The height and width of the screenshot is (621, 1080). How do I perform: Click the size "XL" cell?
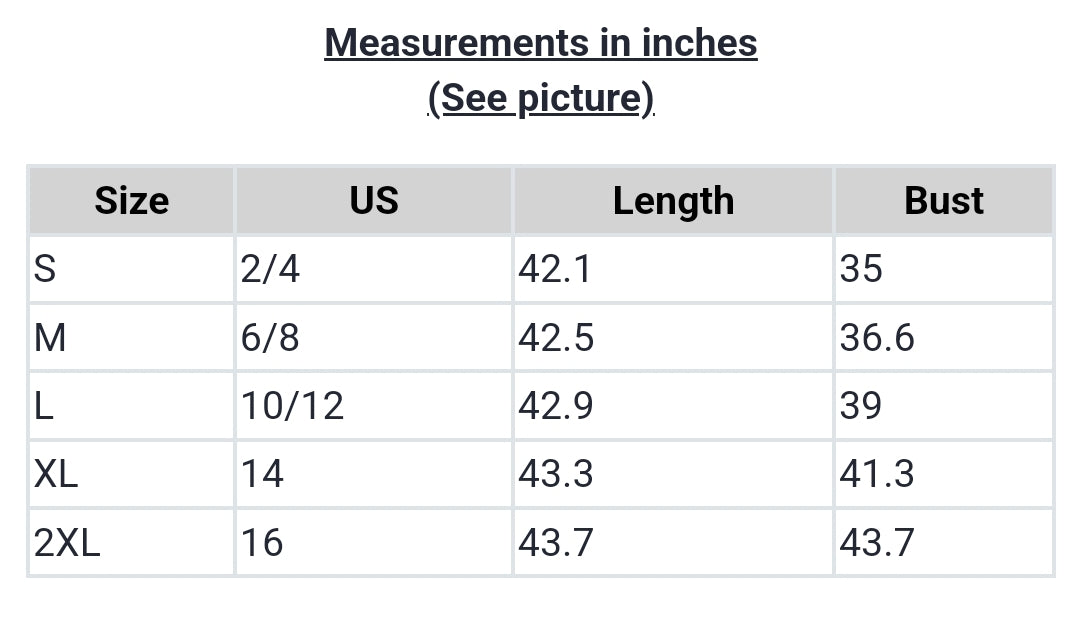click(56, 474)
